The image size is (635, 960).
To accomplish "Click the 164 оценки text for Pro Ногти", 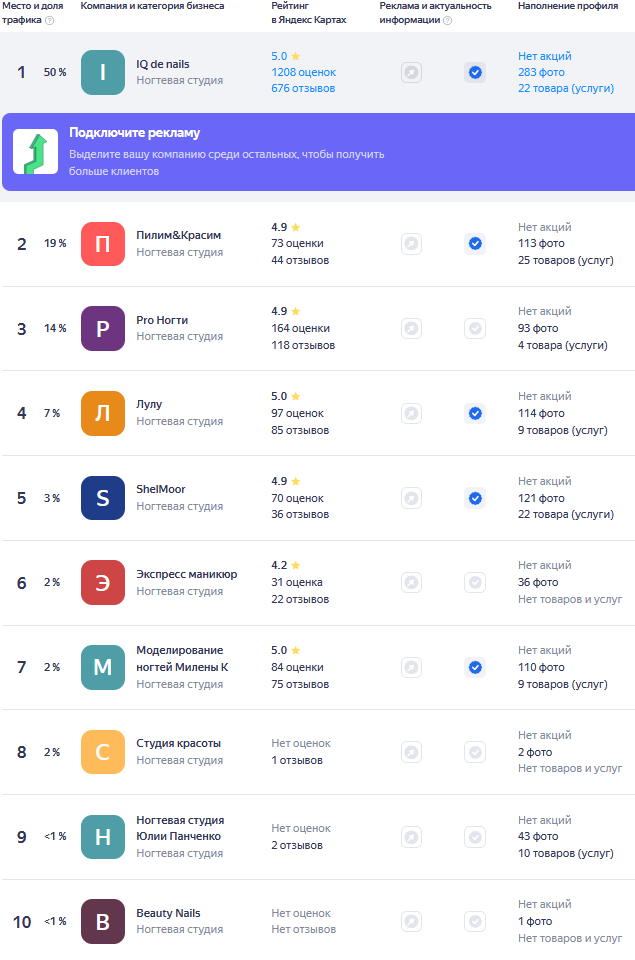I will pos(301,329).
